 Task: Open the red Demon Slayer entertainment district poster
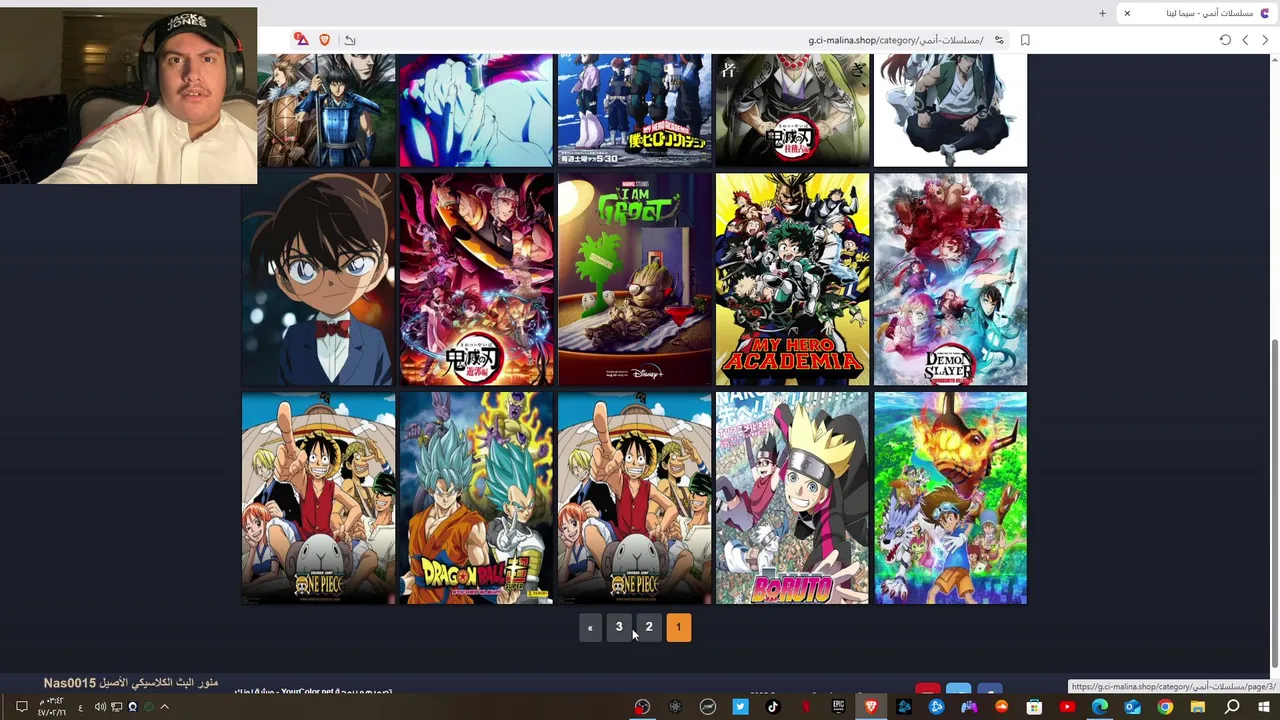[476, 279]
